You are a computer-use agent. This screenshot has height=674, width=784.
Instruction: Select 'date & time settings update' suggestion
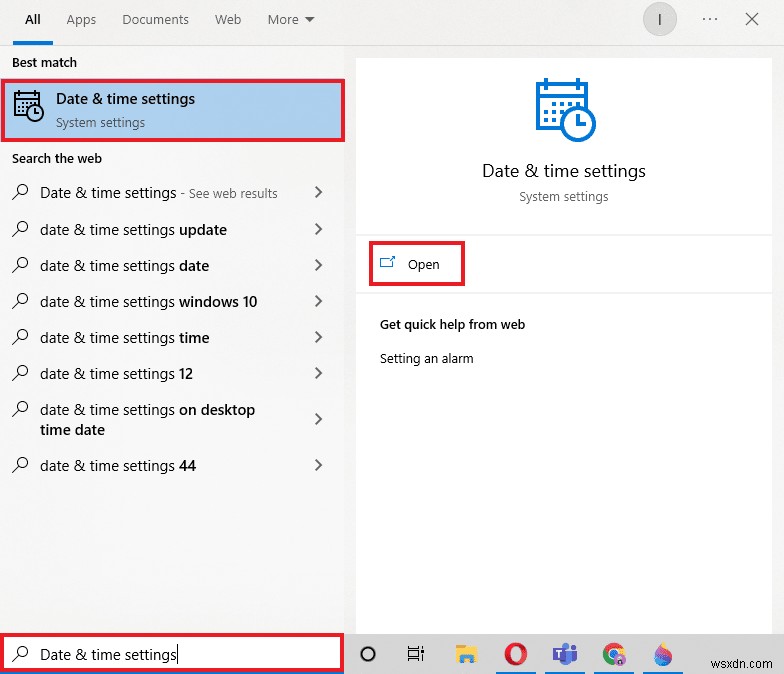coord(134,230)
